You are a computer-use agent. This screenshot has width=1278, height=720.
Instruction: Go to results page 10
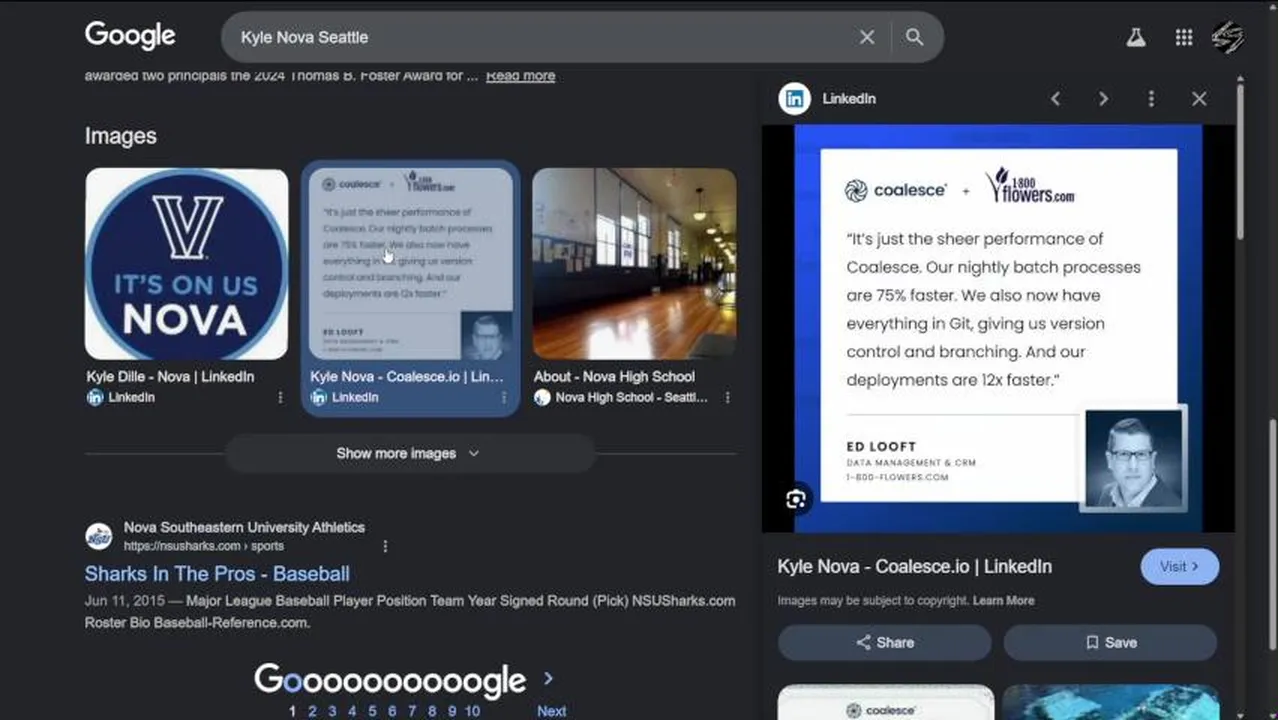(472, 711)
